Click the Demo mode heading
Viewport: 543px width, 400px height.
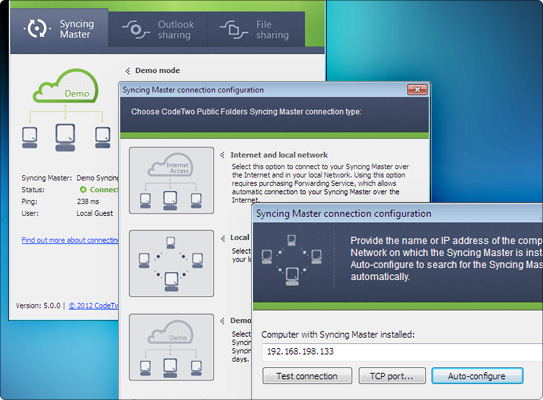[157, 70]
